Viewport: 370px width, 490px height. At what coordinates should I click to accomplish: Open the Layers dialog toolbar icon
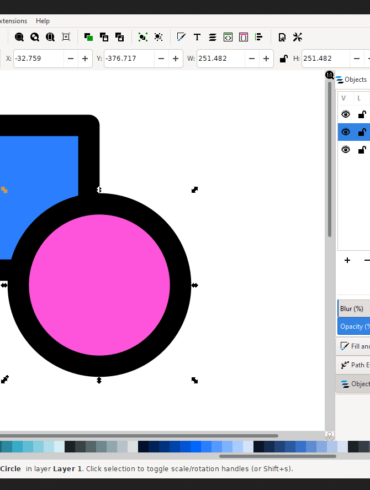(x=212, y=37)
